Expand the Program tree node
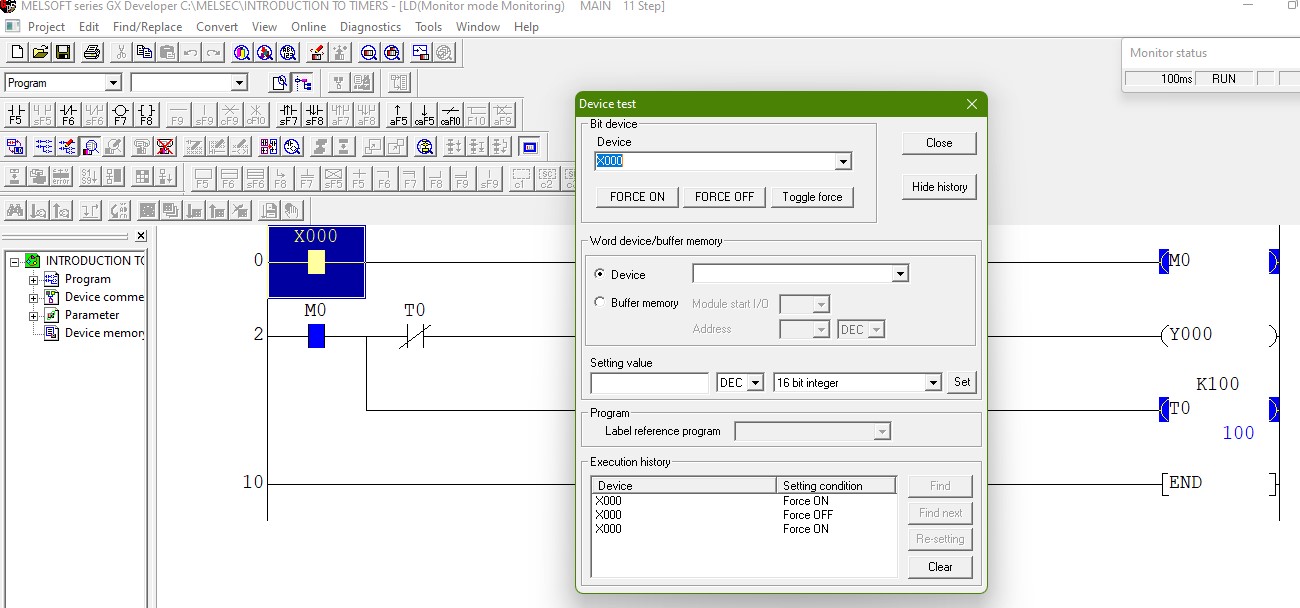 click(33, 279)
